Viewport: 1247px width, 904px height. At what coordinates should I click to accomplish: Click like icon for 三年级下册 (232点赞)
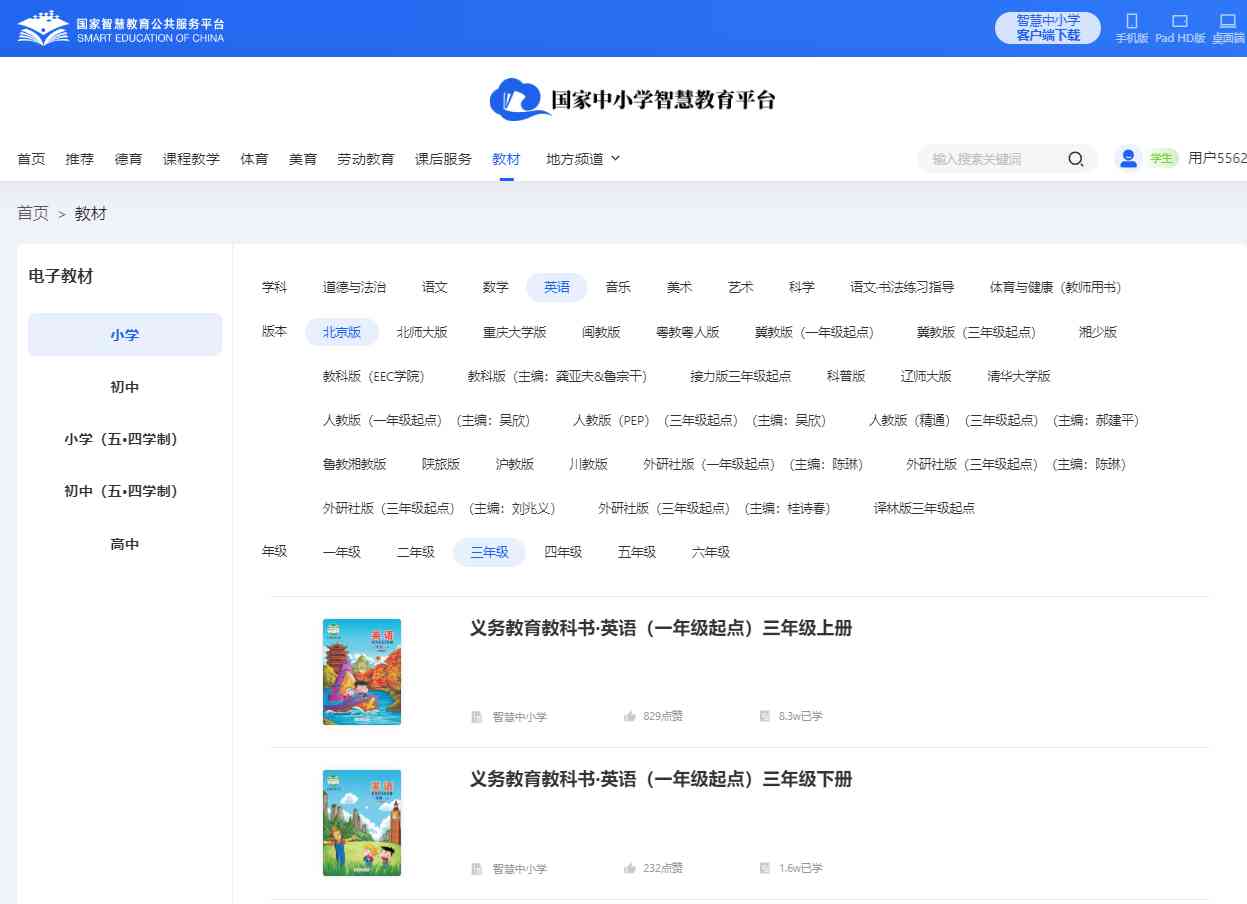click(x=630, y=868)
